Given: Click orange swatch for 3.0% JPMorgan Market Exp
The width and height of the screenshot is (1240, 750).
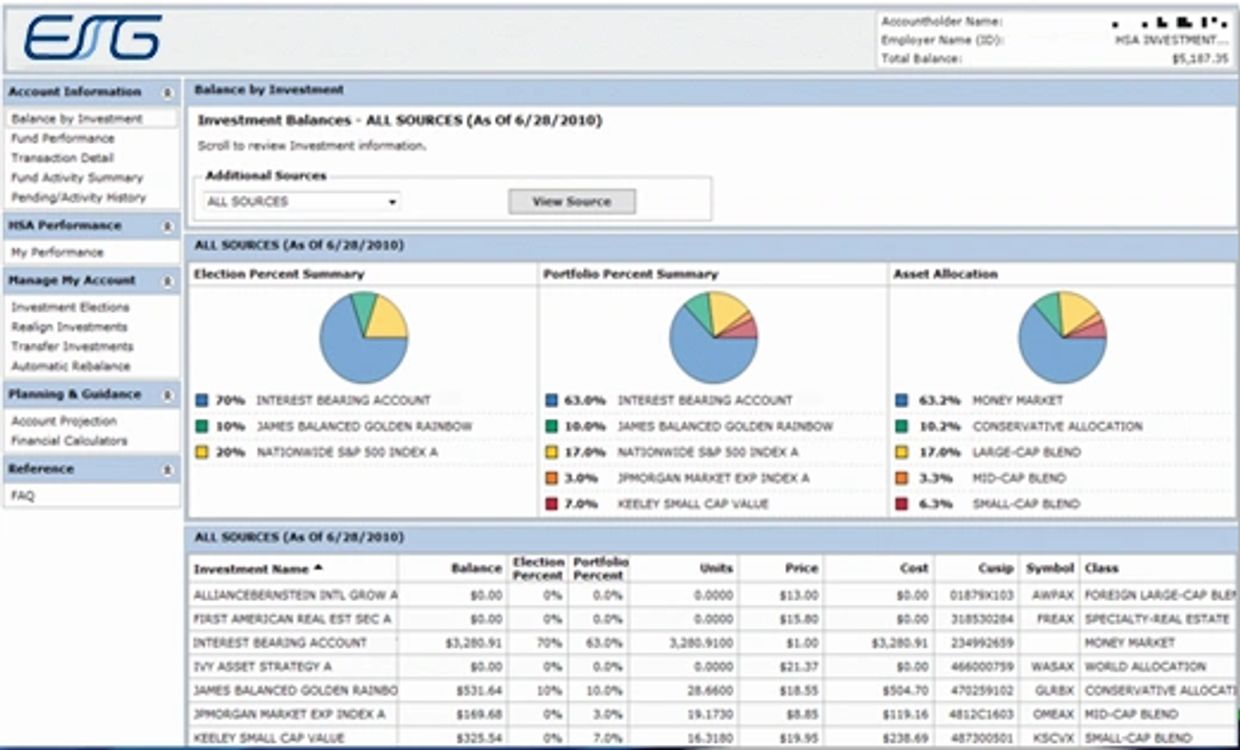Looking at the screenshot, I should click(x=551, y=478).
